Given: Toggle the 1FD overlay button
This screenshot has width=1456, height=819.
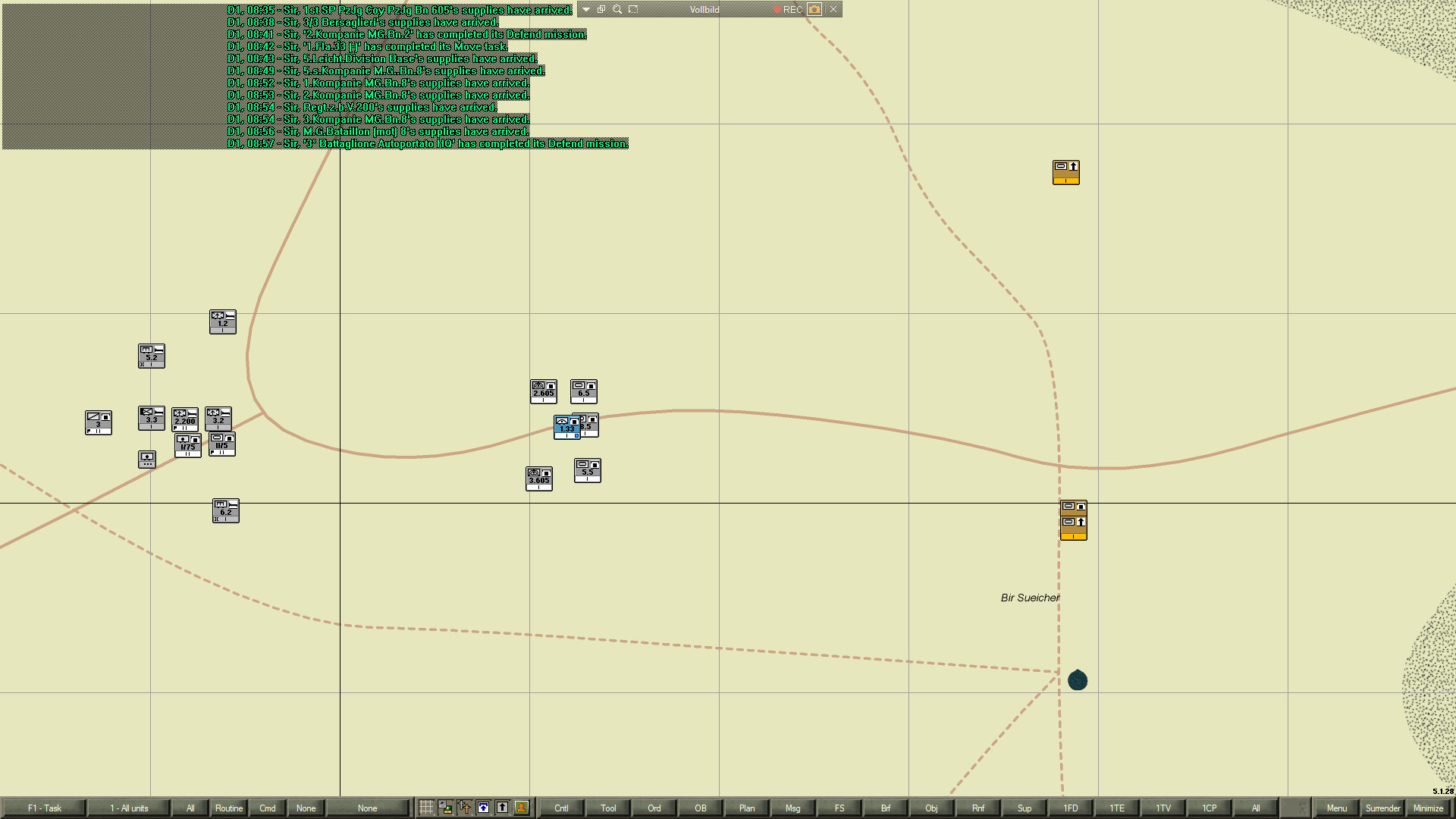Looking at the screenshot, I should (x=1070, y=808).
